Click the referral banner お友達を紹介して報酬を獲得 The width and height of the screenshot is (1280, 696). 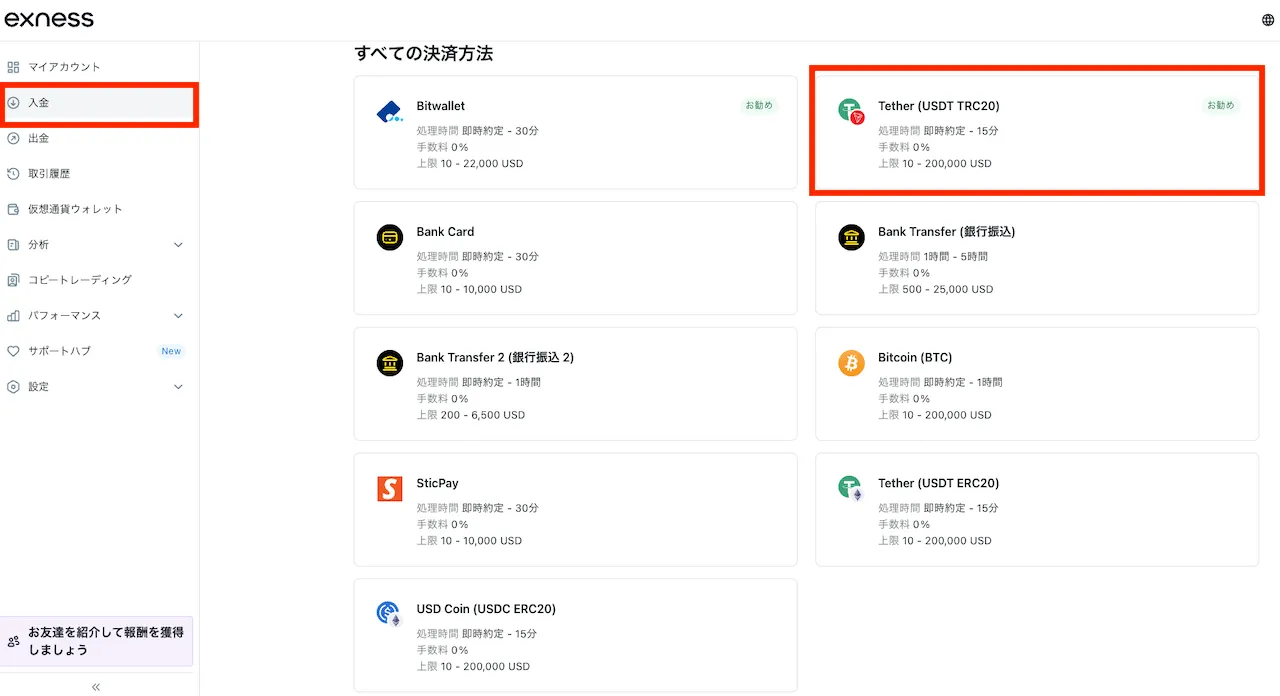(96, 641)
